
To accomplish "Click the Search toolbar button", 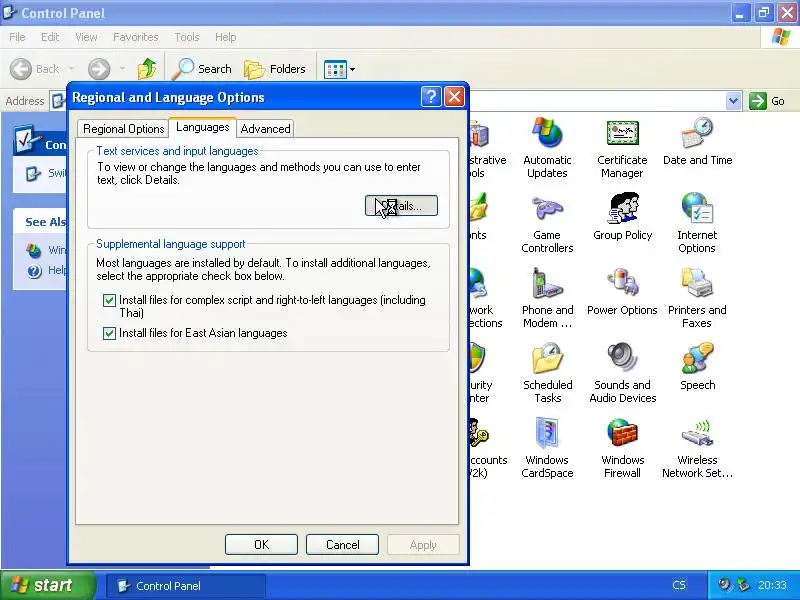I will 202,69.
